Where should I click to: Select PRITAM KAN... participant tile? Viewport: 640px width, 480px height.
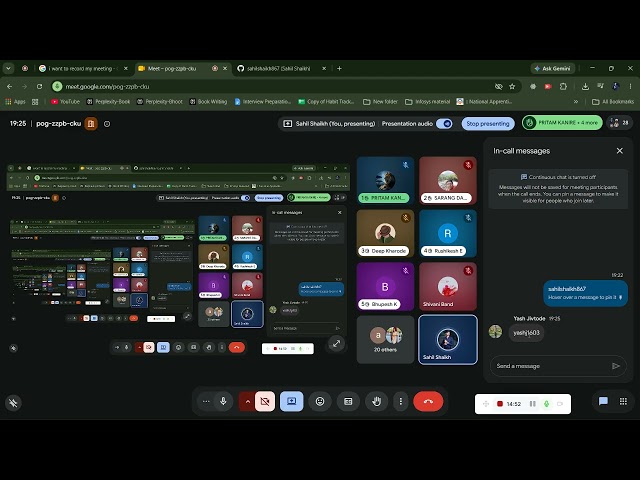pos(385,180)
